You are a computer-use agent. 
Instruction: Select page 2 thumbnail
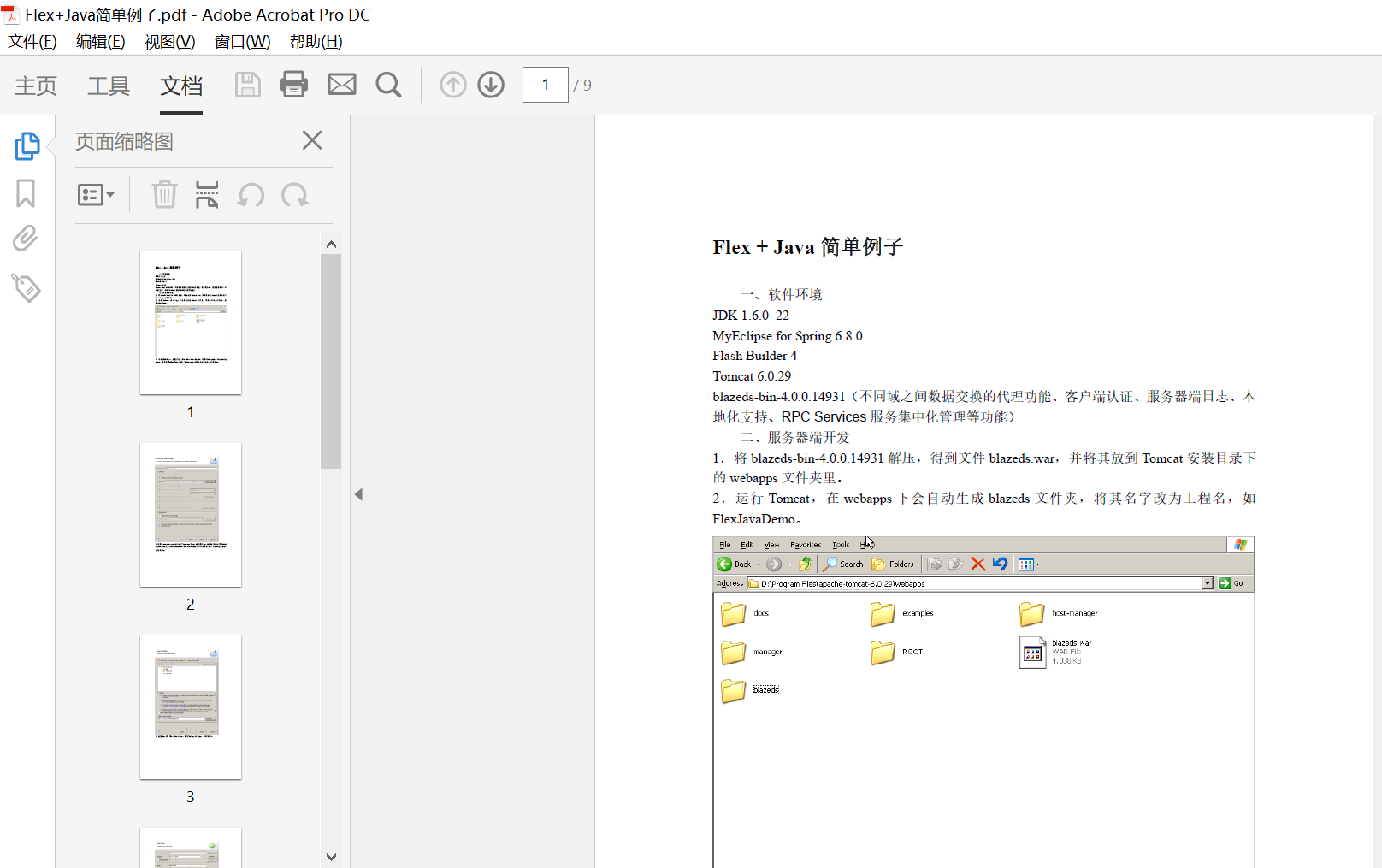point(191,515)
